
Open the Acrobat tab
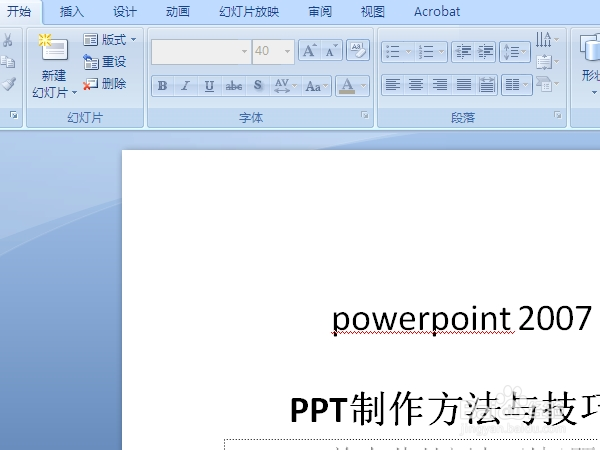point(437,12)
